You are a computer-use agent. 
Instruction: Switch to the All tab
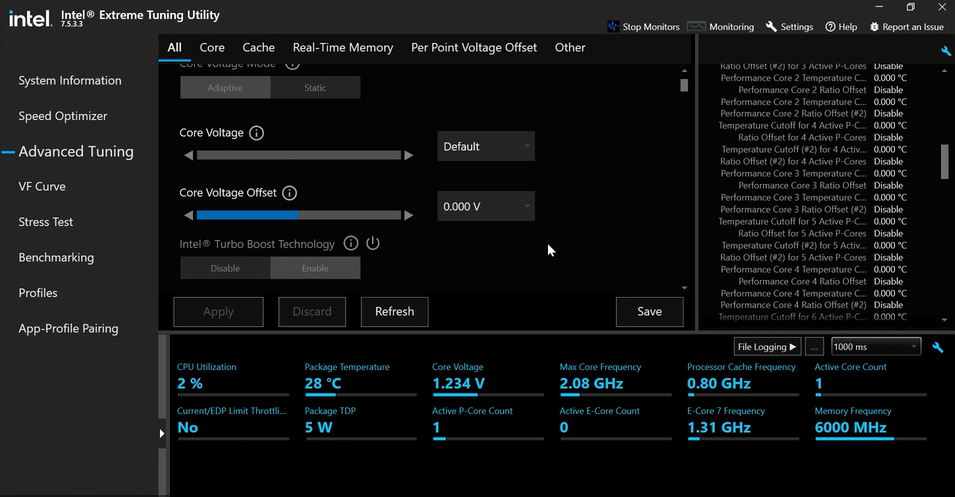point(175,48)
